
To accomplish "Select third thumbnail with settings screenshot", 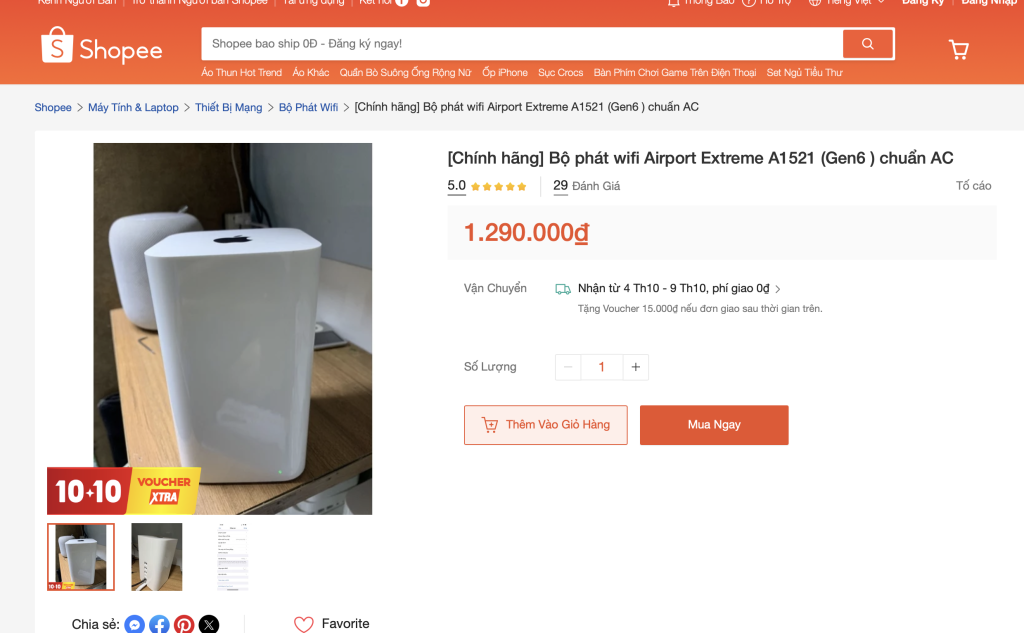I will coord(232,556).
